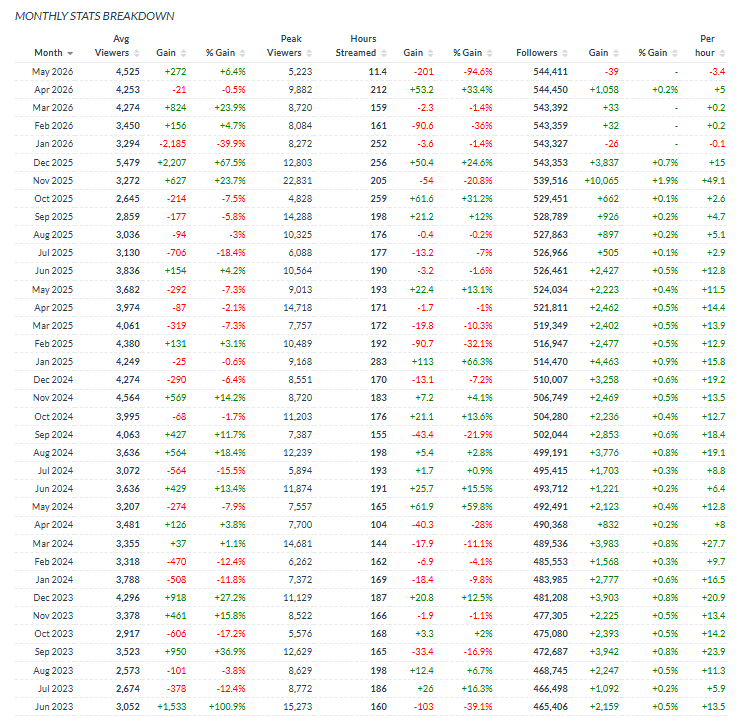Click sort icon beside Followers Gain header

click(x=616, y=53)
